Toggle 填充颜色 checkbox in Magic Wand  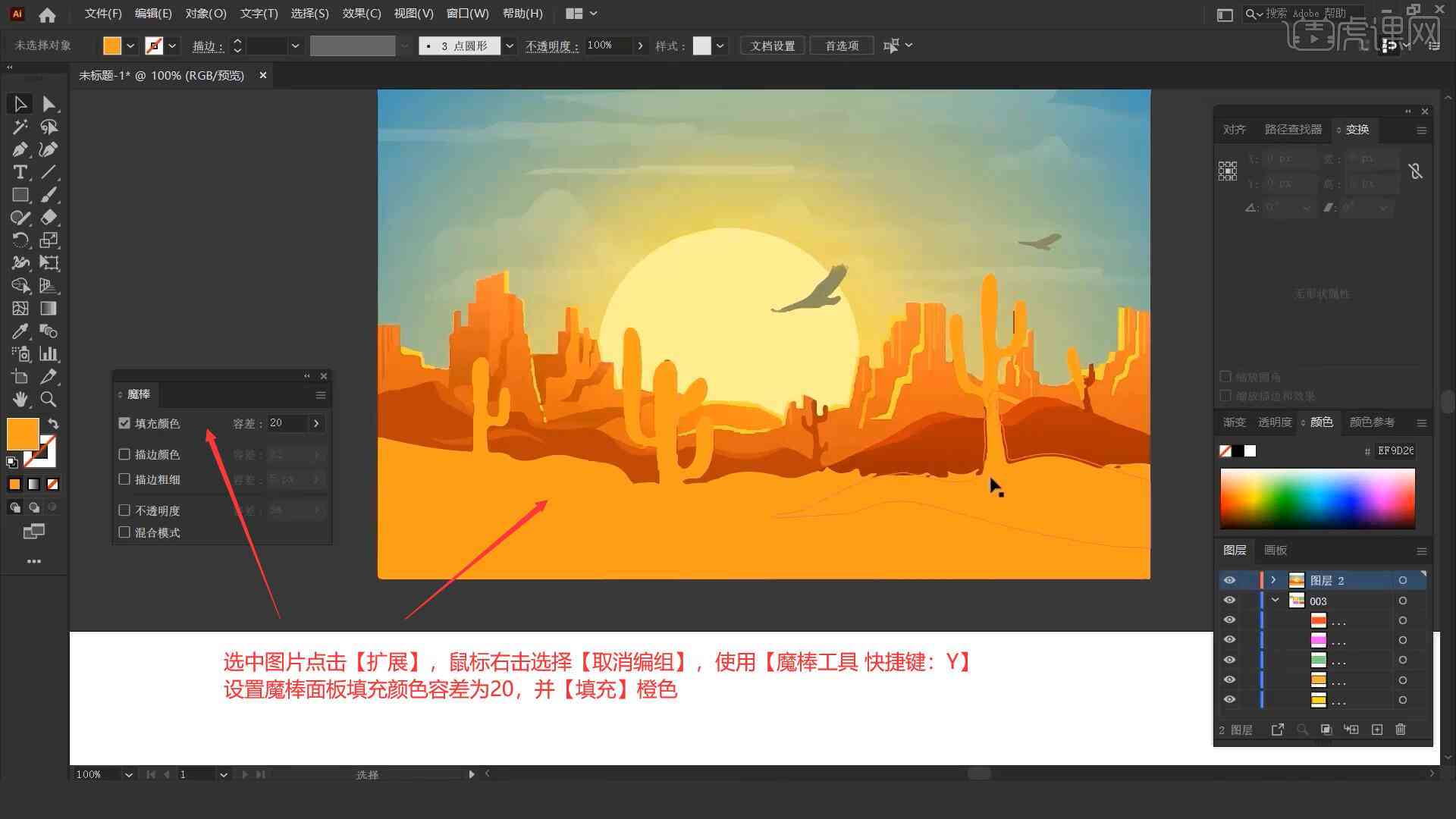[125, 422]
